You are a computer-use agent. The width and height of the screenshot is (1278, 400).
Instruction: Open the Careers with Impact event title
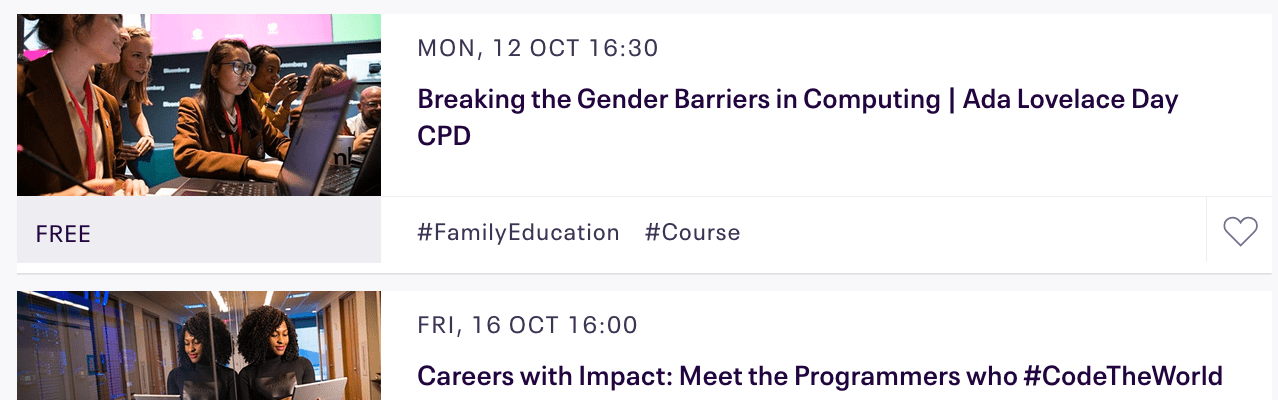pyautogui.click(x=819, y=376)
